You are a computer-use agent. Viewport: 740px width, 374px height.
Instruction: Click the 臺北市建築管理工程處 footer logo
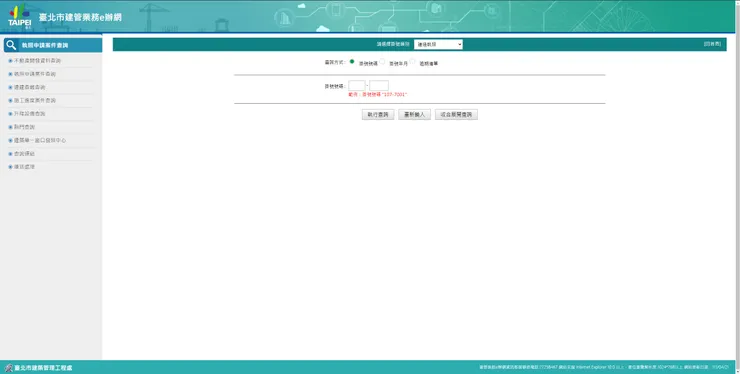click(x=38, y=368)
